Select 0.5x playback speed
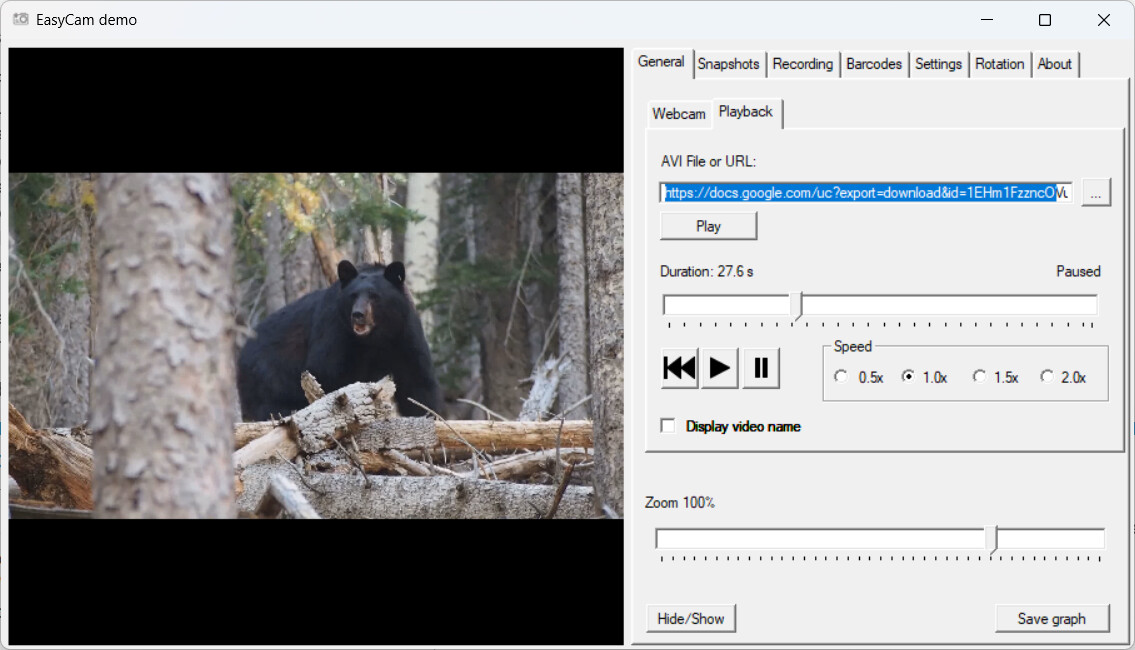 (841, 377)
